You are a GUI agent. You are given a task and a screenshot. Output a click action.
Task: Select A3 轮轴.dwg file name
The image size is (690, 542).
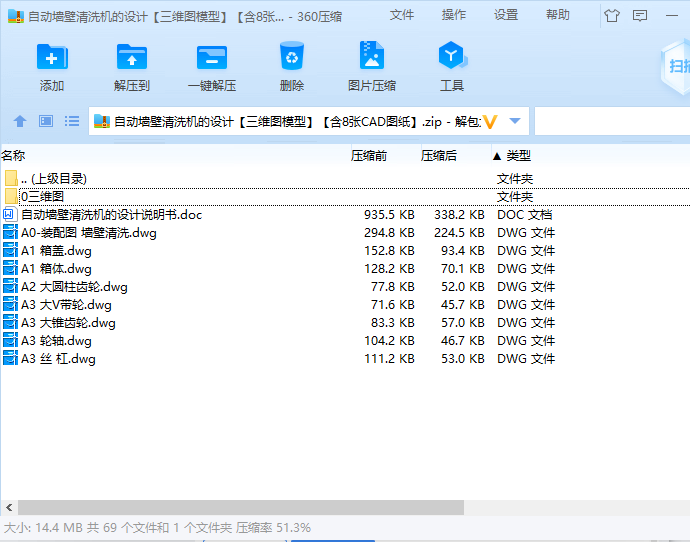pyautogui.click(x=56, y=341)
